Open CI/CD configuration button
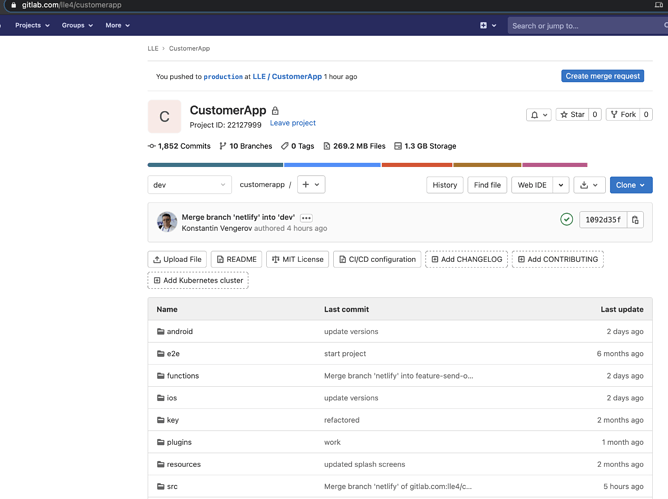Screen dimensions: 668x499 tap(377, 259)
